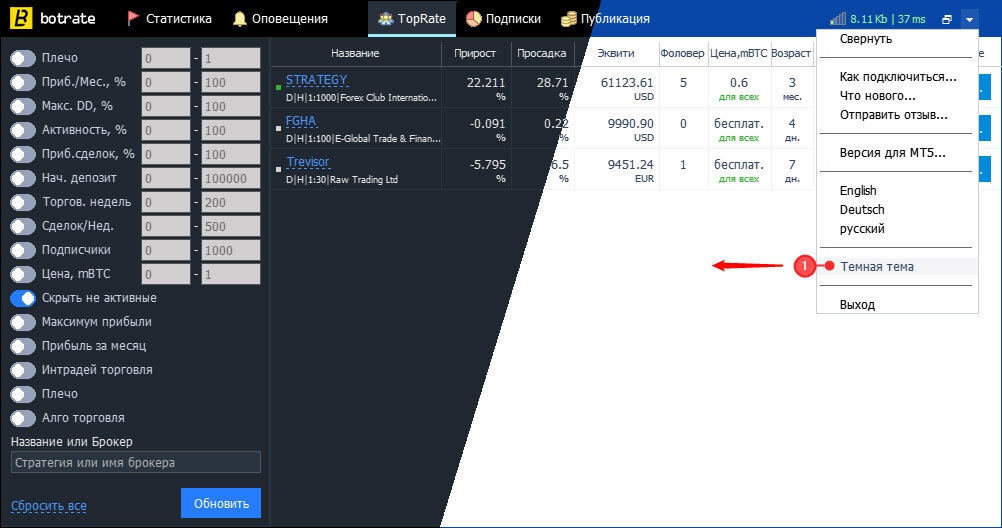The width and height of the screenshot is (1002, 528).
Task: Toggle the Макс. DD, % filter
Action: 23,106
